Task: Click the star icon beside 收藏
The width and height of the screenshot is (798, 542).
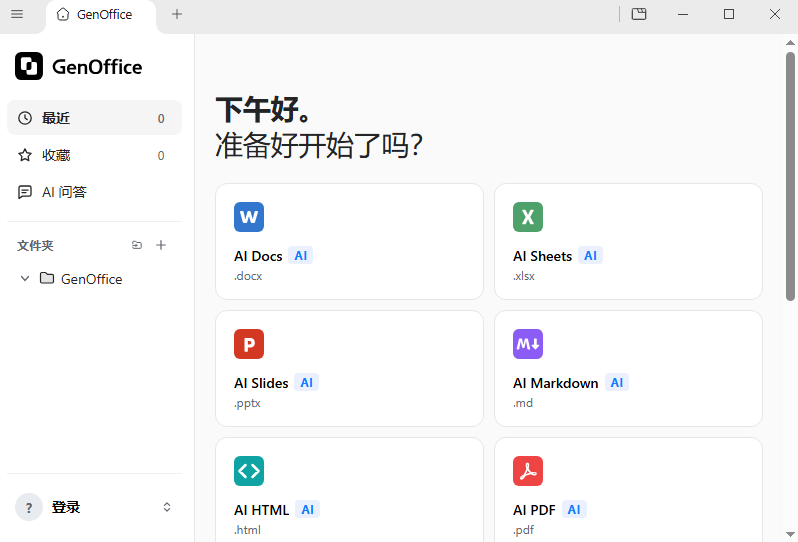Action: tap(25, 155)
